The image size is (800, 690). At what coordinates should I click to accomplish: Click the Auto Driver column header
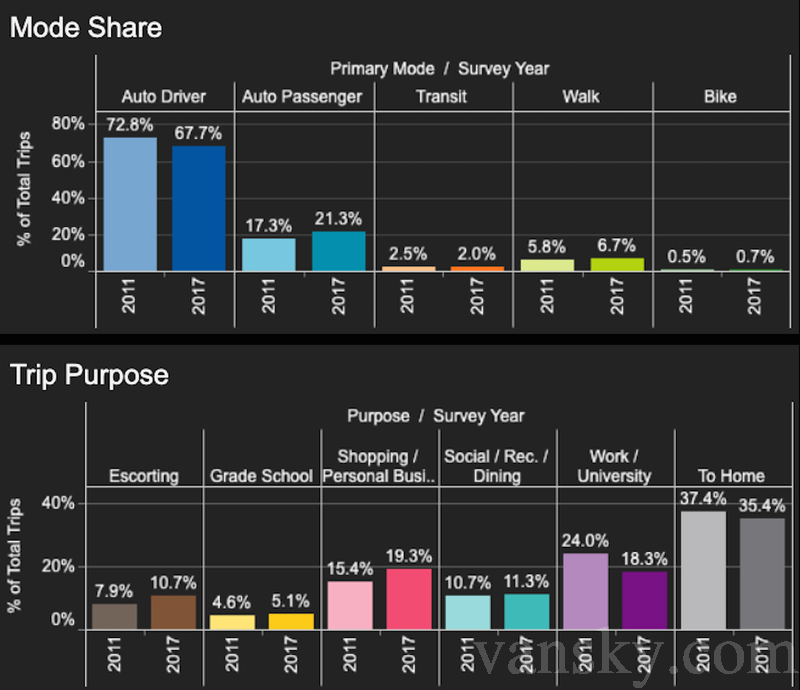pos(164,97)
